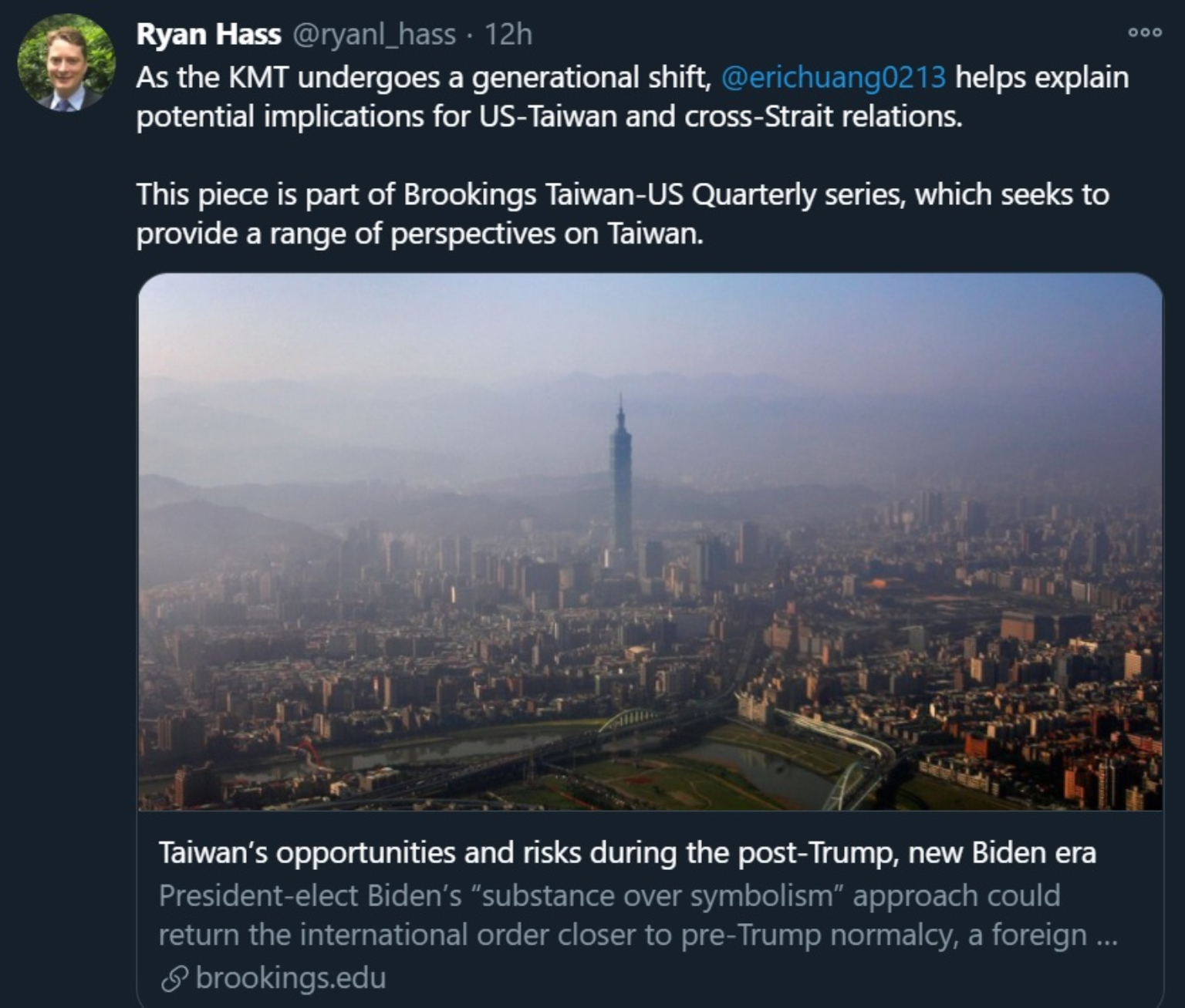1185x1008 pixels.
Task: Click the display name "Ryan Hass"
Action: pos(208,35)
